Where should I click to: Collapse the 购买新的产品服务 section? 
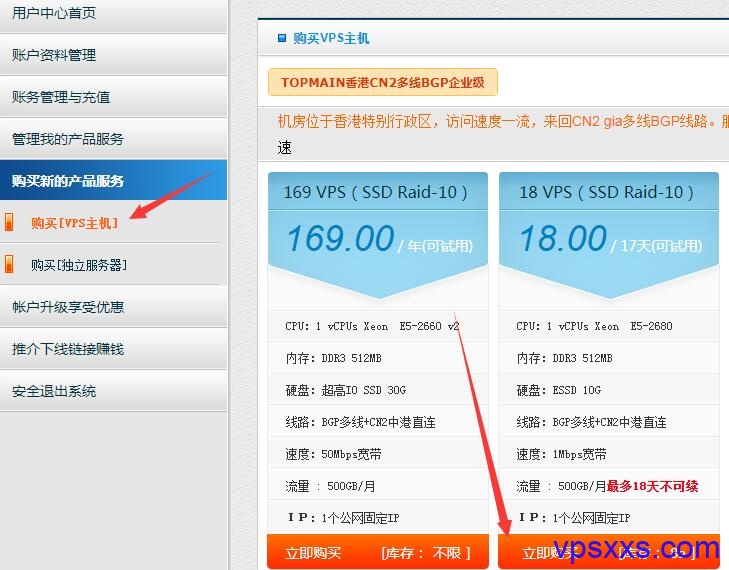click(x=68, y=181)
